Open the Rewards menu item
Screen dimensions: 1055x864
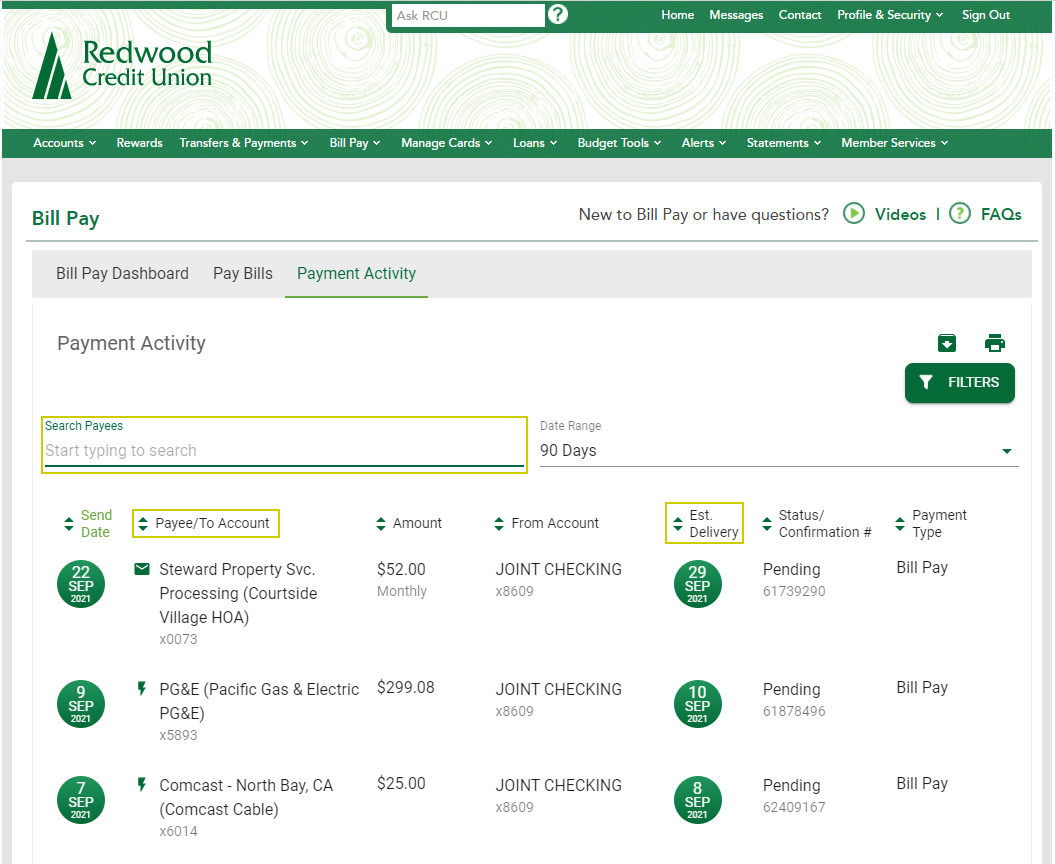(x=139, y=143)
